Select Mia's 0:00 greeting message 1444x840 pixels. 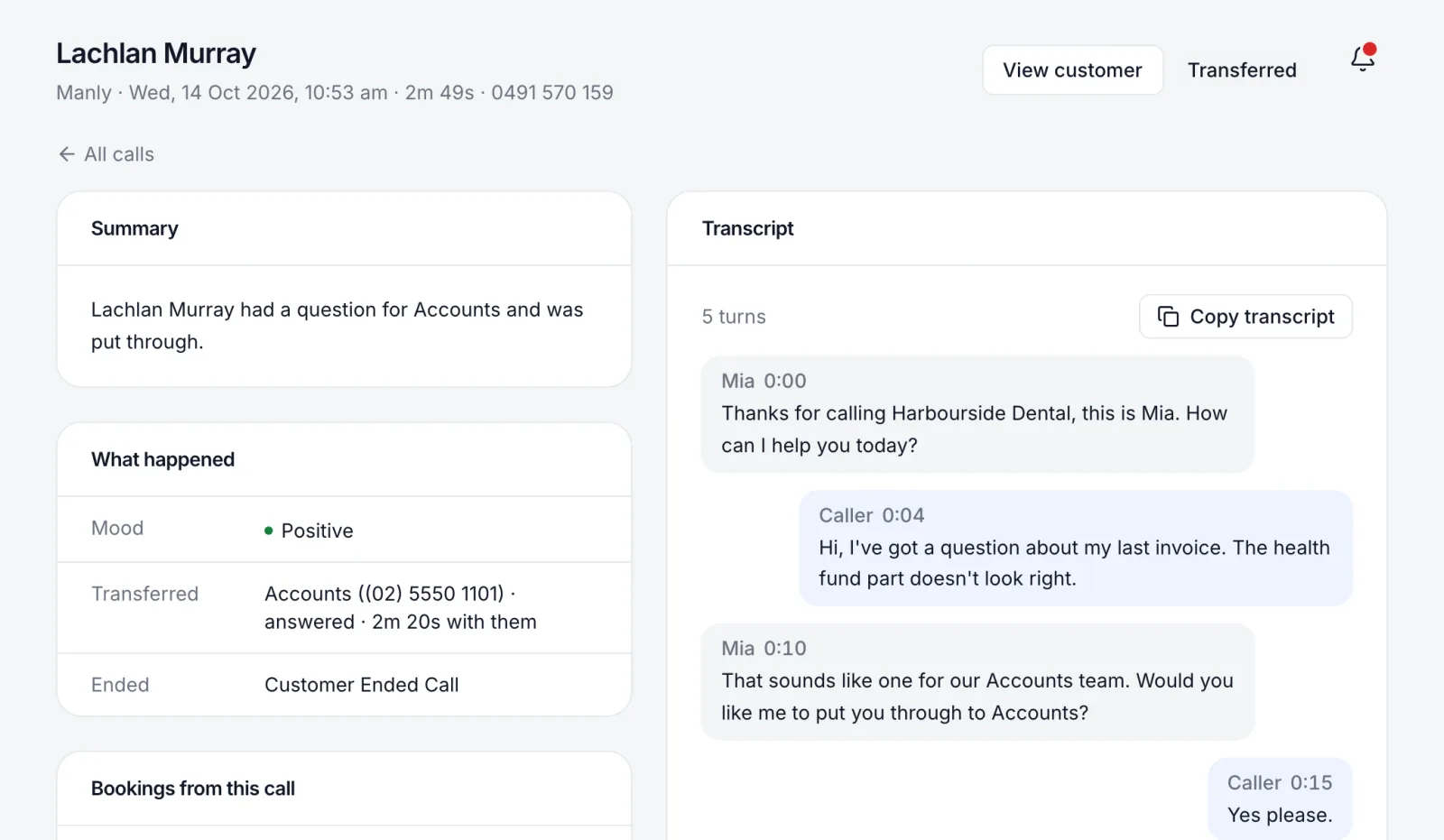click(x=977, y=414)
